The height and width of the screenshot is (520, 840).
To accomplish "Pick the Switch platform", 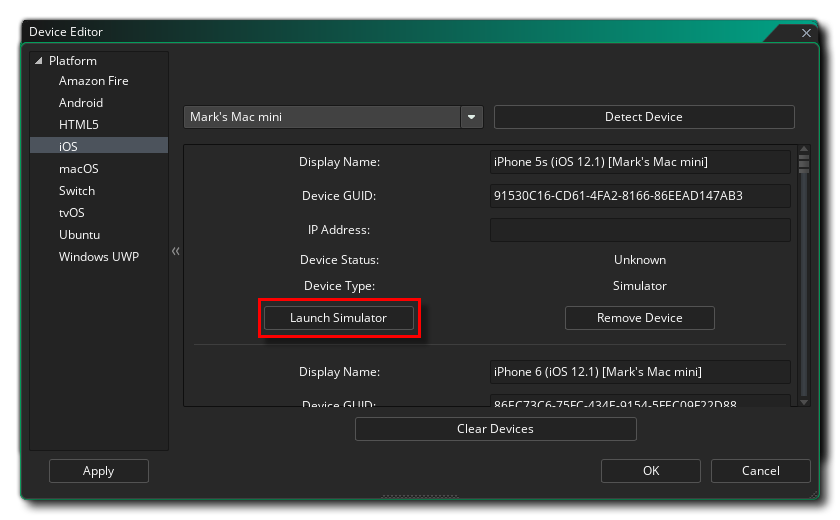I will pos(77,191).
